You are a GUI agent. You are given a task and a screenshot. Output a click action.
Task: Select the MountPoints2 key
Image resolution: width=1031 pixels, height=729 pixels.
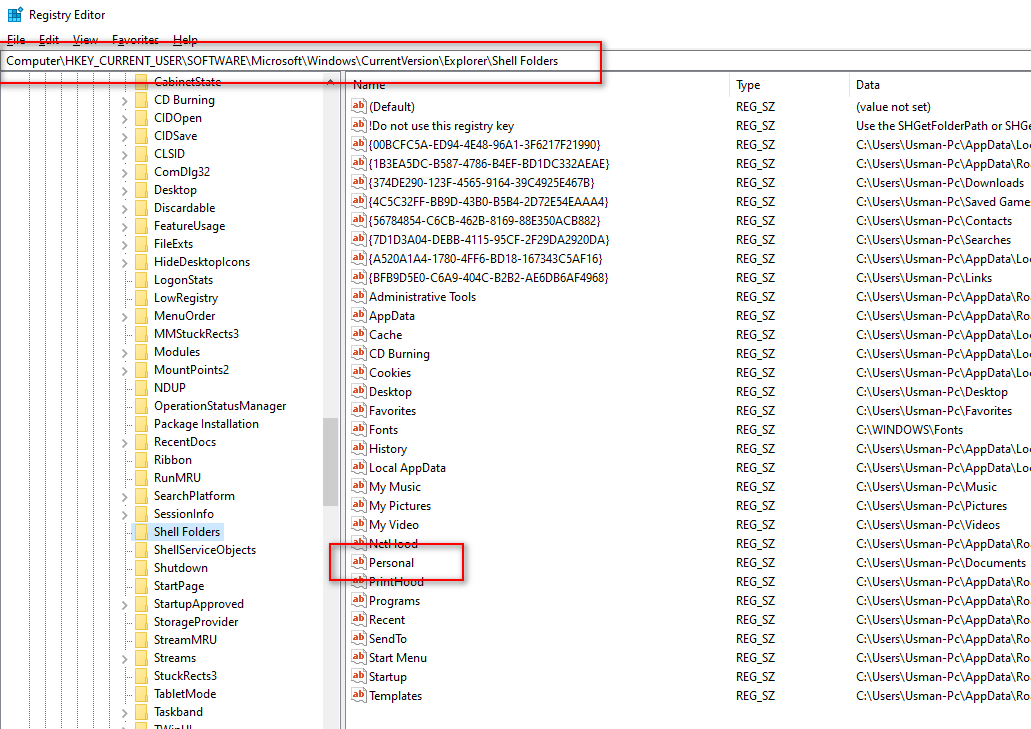point(191,369)
